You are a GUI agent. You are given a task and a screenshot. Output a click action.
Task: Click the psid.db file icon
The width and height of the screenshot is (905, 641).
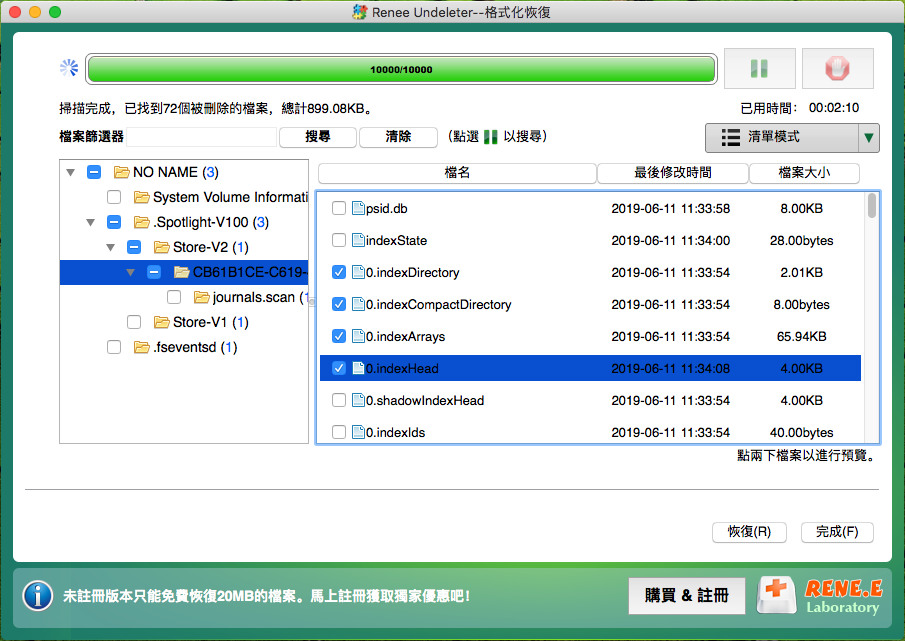(359, 209)
